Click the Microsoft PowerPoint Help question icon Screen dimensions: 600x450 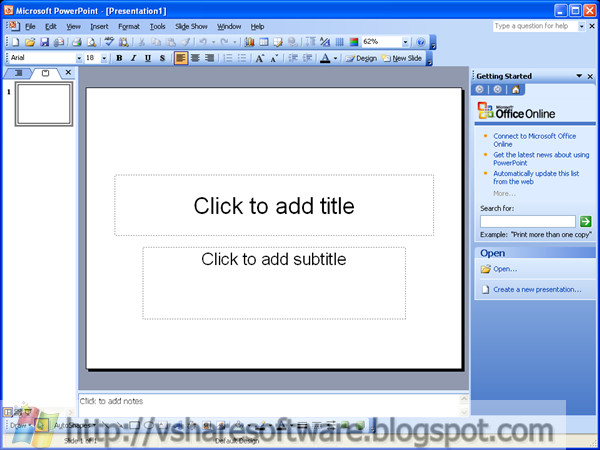point(421,42)
